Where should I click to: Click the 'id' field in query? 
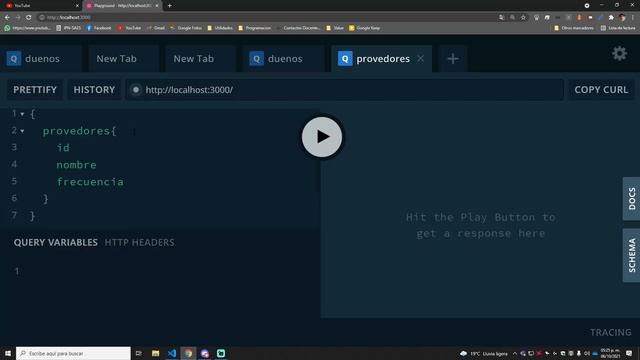click(x=63, y=148)
